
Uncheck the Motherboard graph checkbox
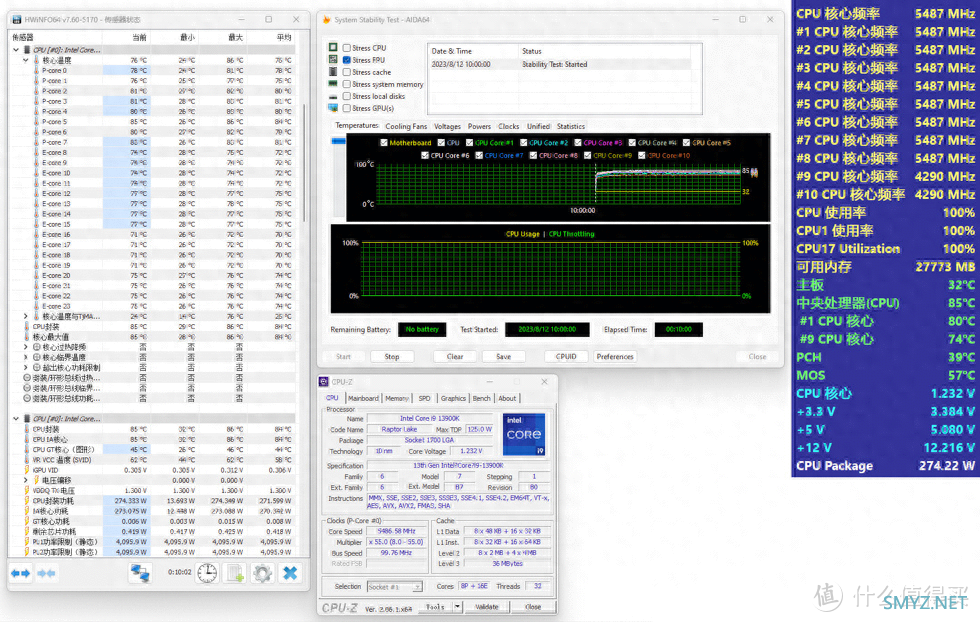pyautogui.click(x=384, y=143)
